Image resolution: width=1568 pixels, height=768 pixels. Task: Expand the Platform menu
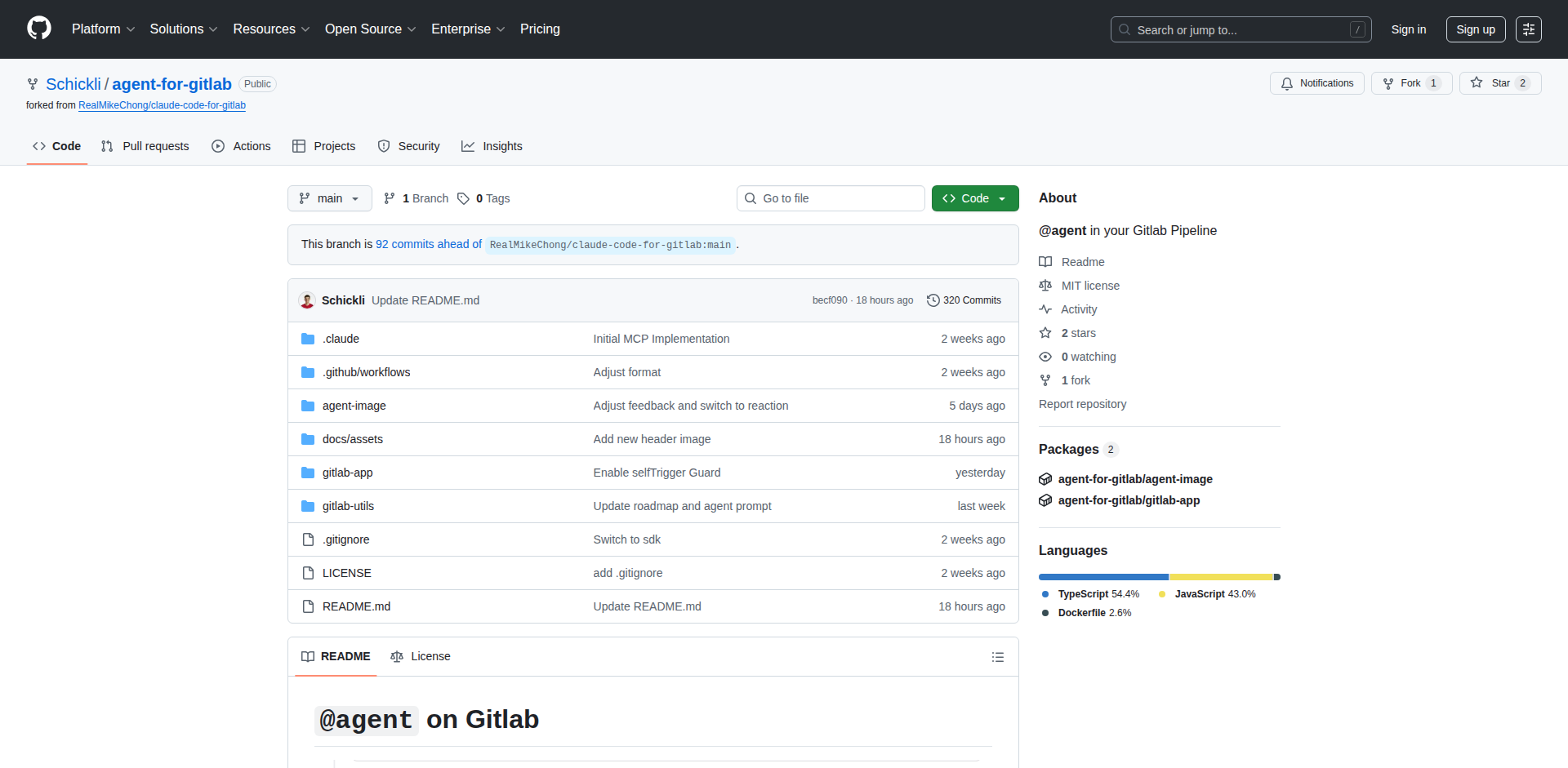[103, 29]
